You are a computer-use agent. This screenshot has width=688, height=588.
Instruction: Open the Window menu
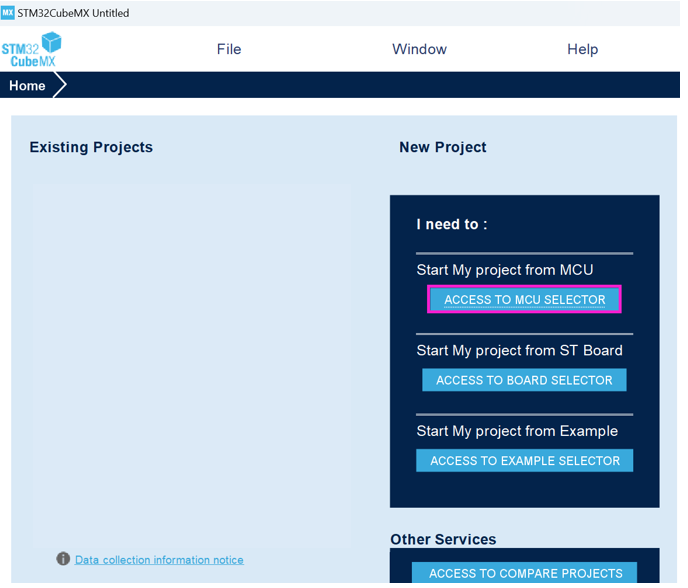coord(419,49)
